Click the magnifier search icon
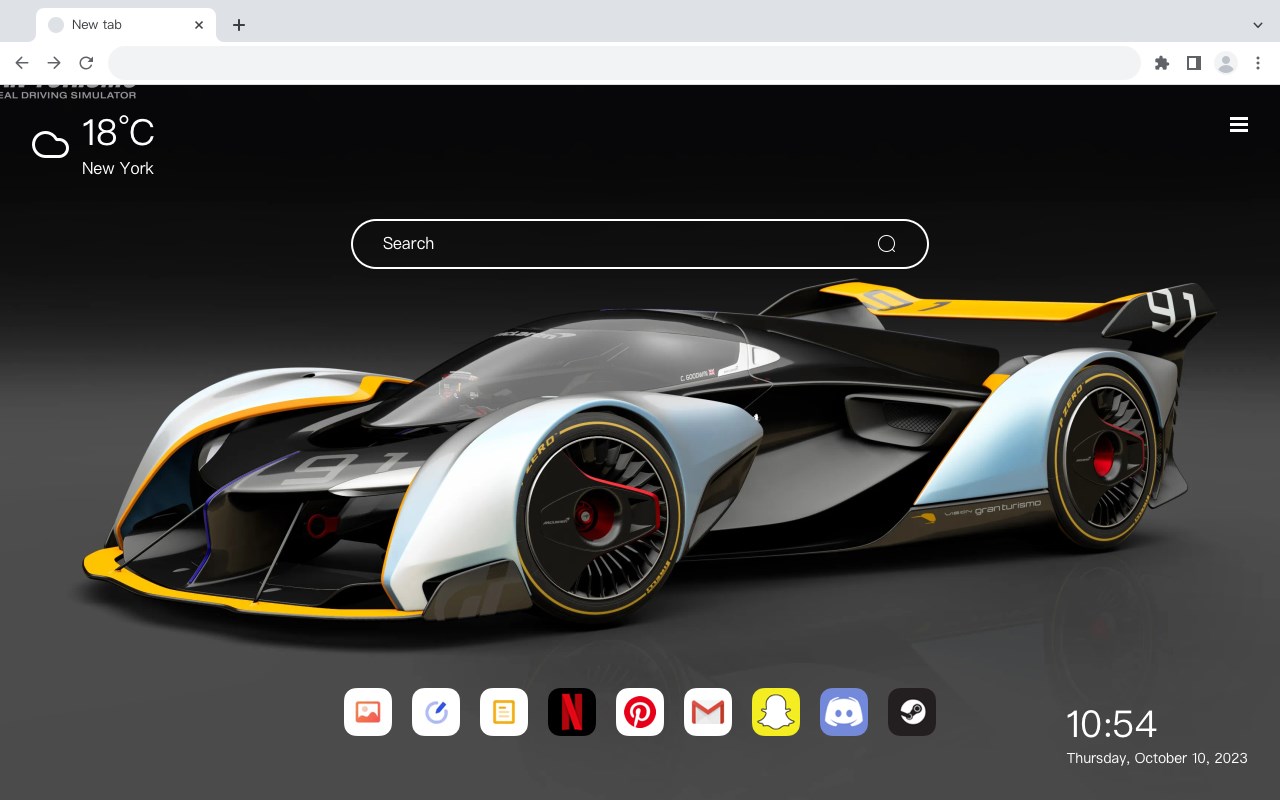The height and width of the screenshot is (800, 1280). pyautogui.click(x=886, y=244)
